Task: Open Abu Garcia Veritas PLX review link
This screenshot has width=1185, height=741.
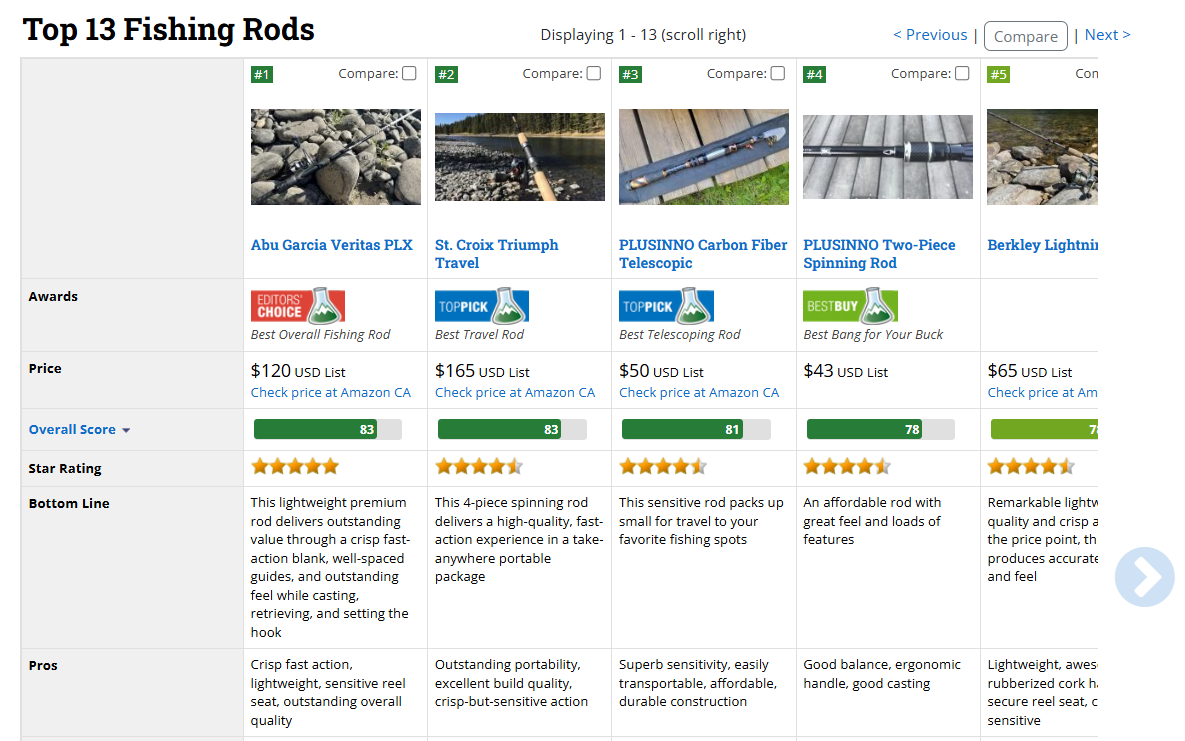Action: click(331, 245)
